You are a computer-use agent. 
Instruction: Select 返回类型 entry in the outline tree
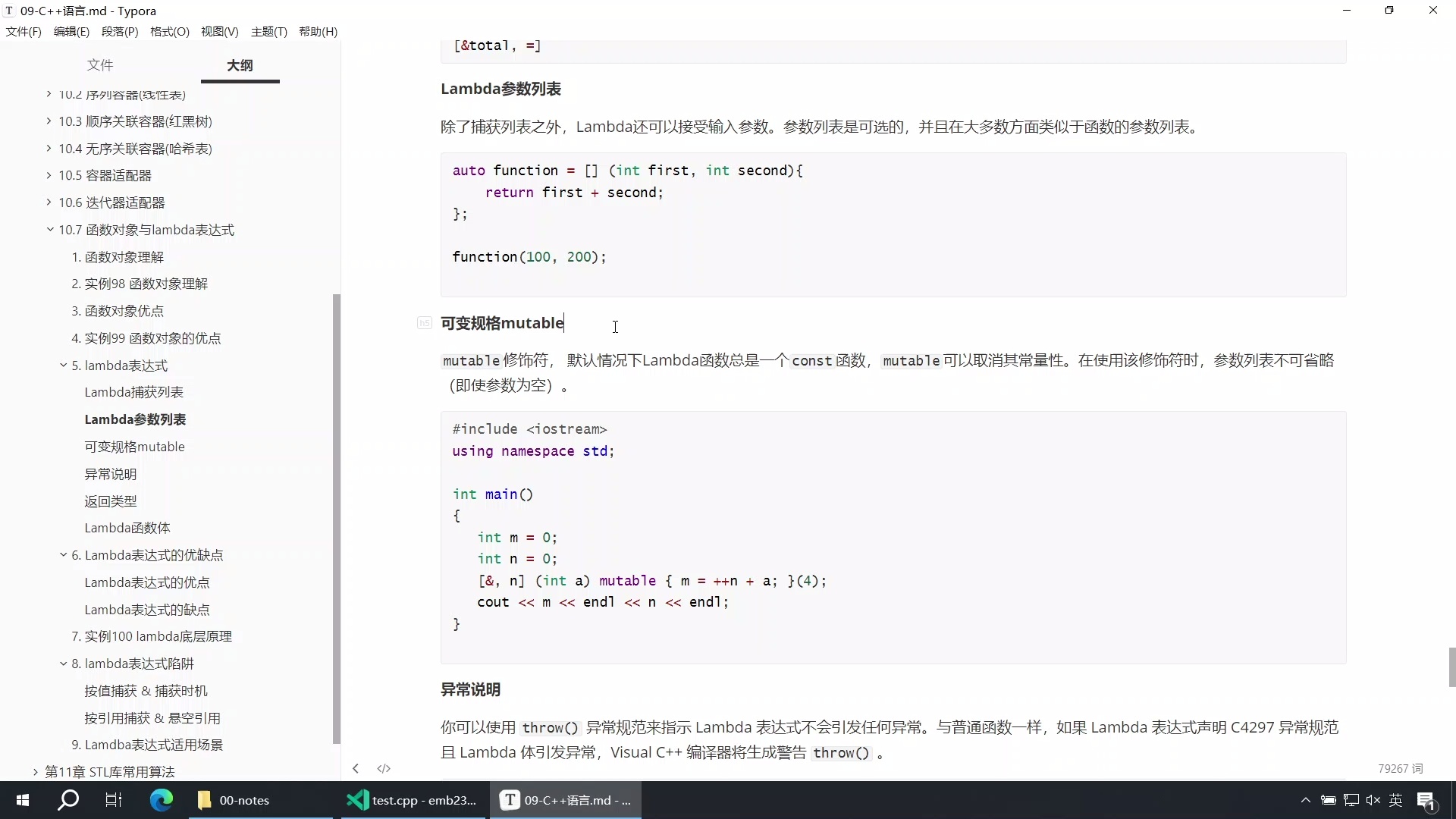(110, 500)
